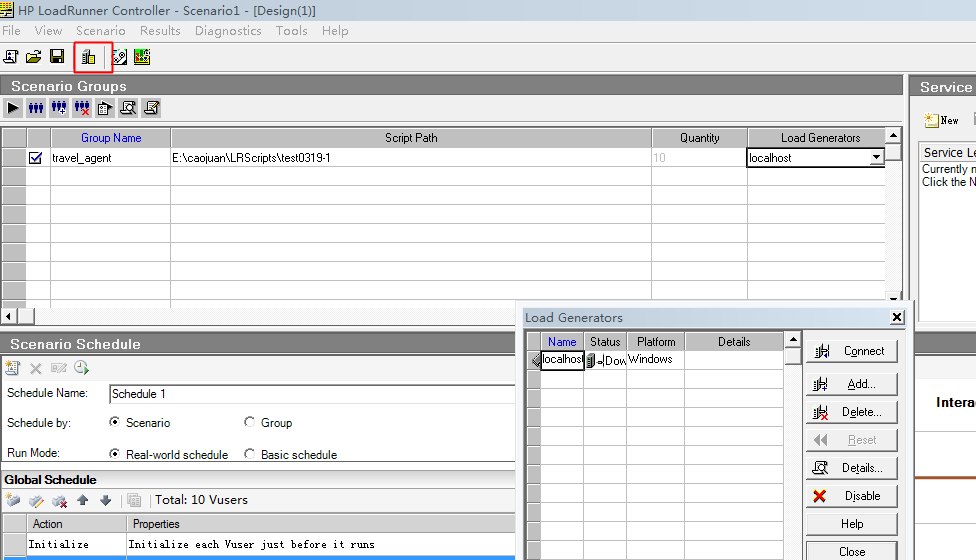Image resolution: width=976 pixels, height=560 pixels.
Task: Open the Virtual Users icon in Scenario Groups
Action: (x=36, y=108)
